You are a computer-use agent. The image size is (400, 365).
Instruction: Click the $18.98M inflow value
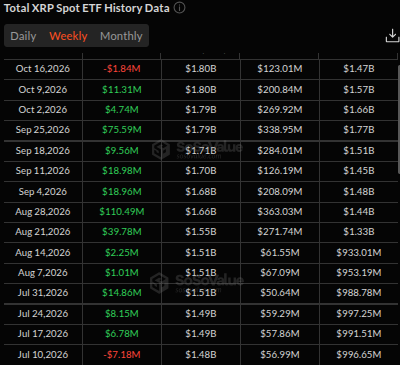coord(122,171)
